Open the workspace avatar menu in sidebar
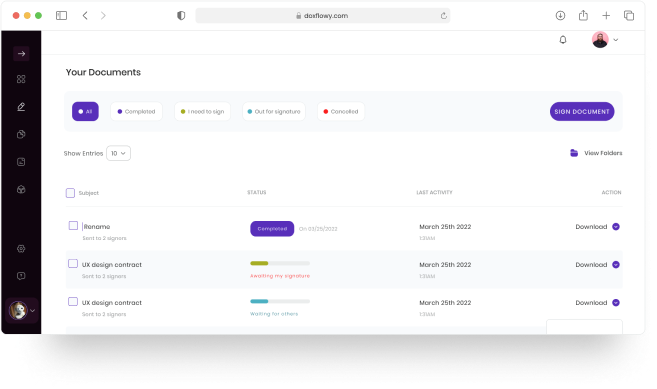The image size is (657, 389). pos(22,311)
